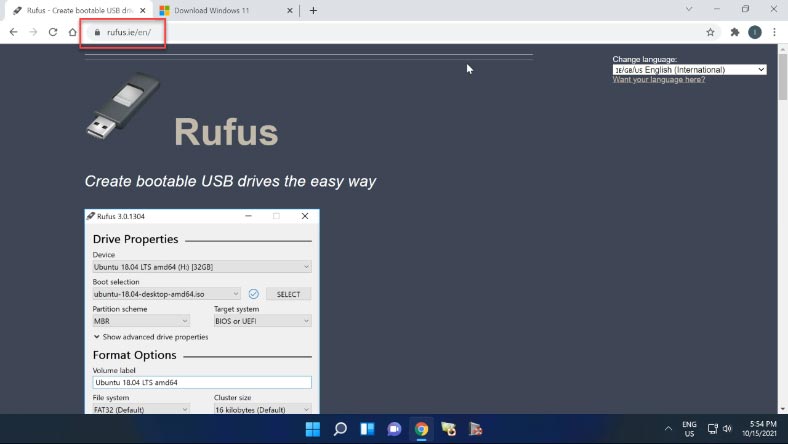788x444 pixels.
Task: Click the Format Options heading
Action: (135, 355)
